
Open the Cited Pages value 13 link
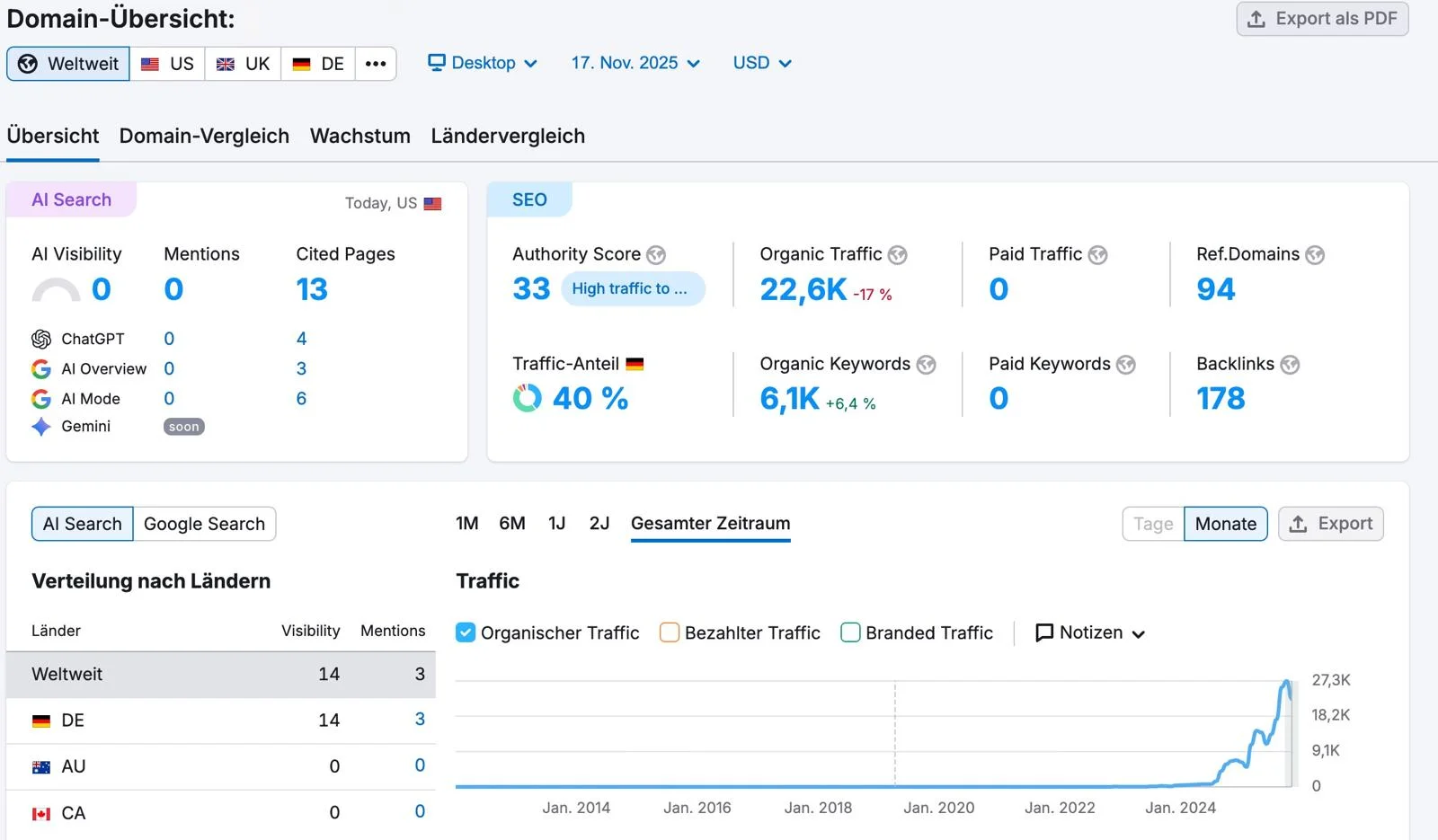[x=312, y=289]
